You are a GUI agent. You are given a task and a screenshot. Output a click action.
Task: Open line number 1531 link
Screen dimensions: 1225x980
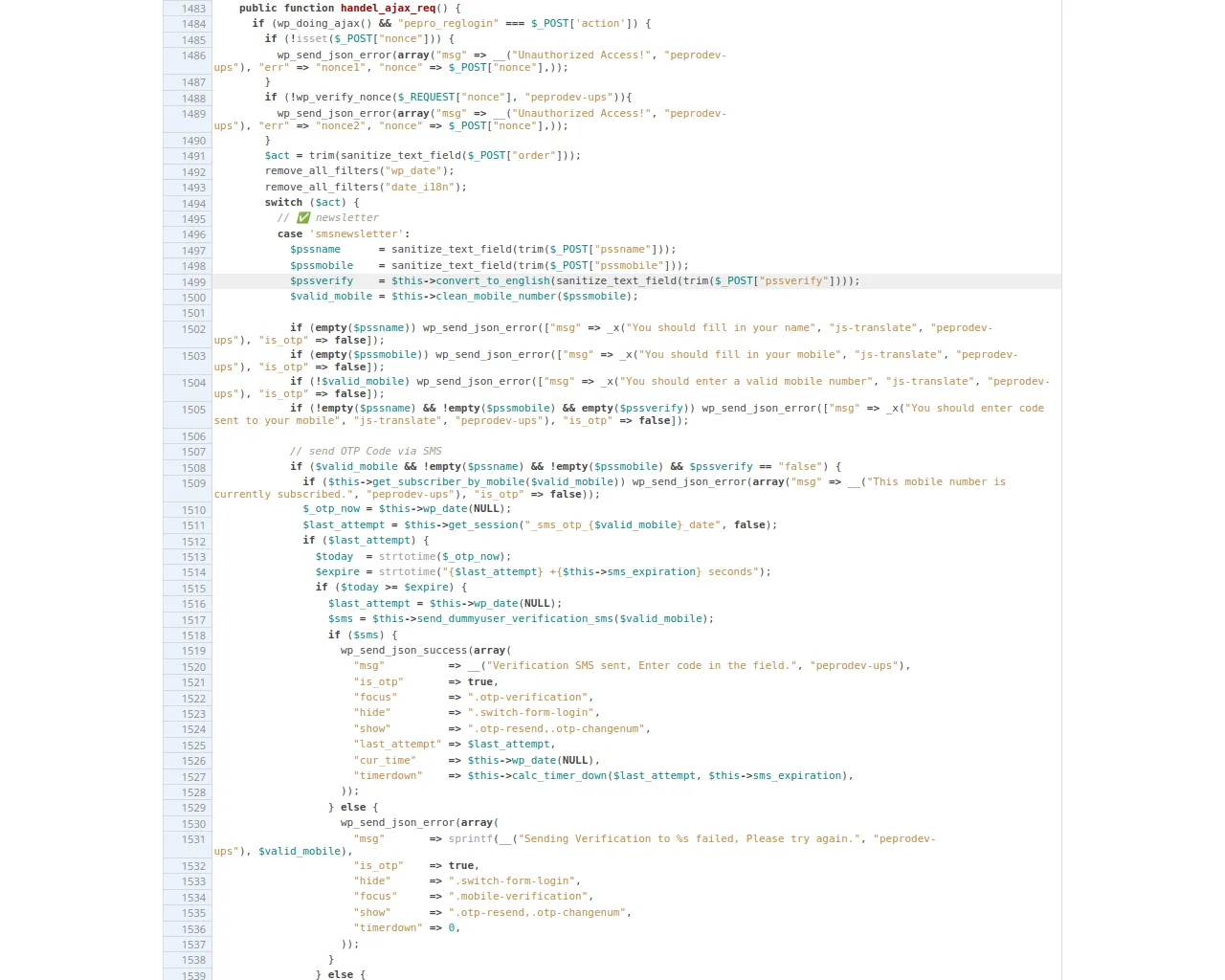[193, 839]
